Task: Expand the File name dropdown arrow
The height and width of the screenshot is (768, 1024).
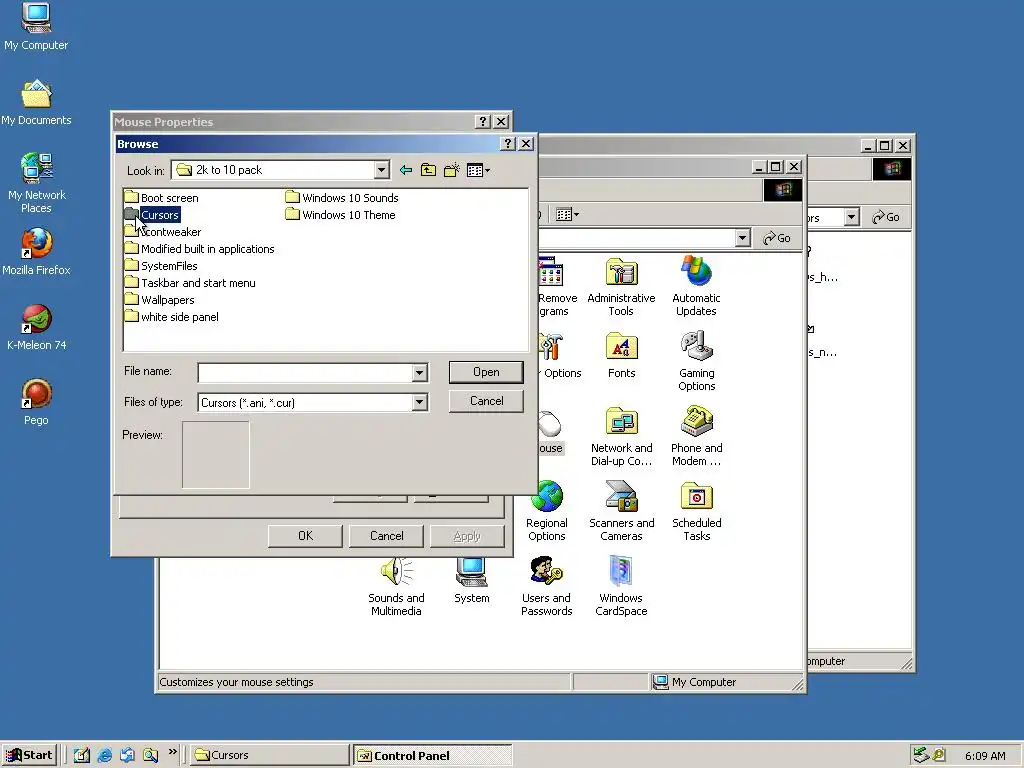Action: coord(420,373)
